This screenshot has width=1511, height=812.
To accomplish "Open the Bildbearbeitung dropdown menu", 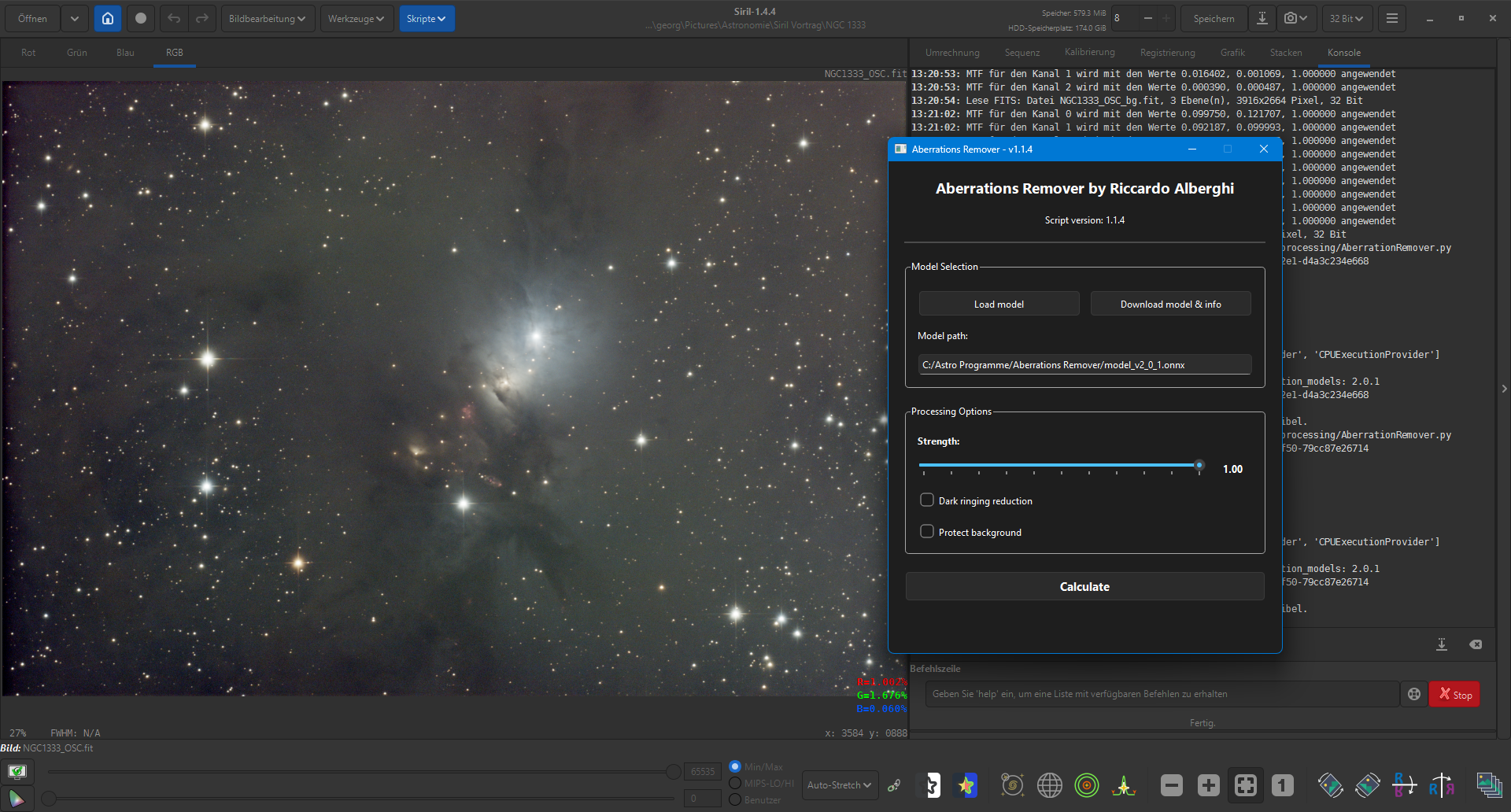I will pyautogui.click(x=268, y=18).
